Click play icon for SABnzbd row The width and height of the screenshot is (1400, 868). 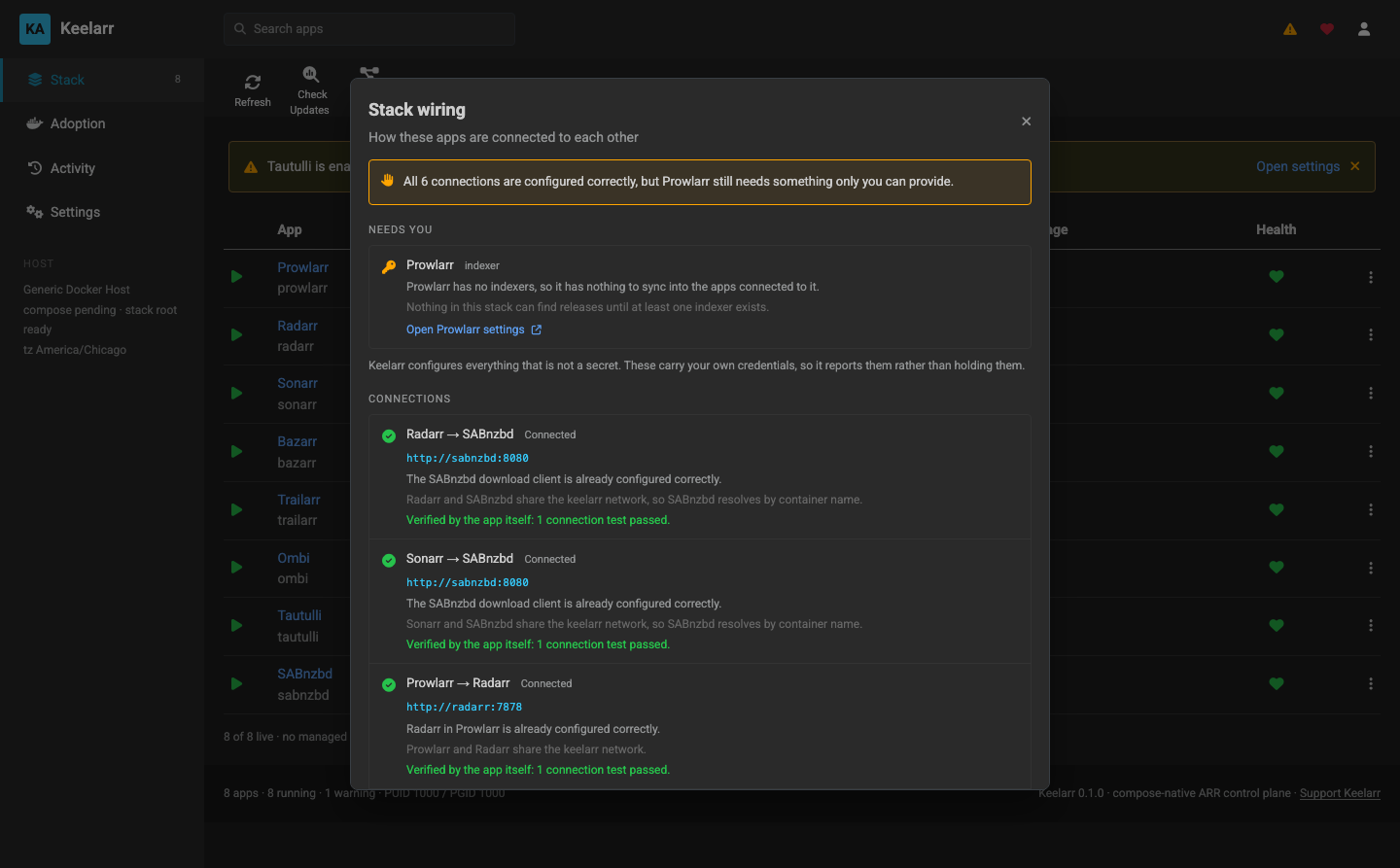click(236, 684)
